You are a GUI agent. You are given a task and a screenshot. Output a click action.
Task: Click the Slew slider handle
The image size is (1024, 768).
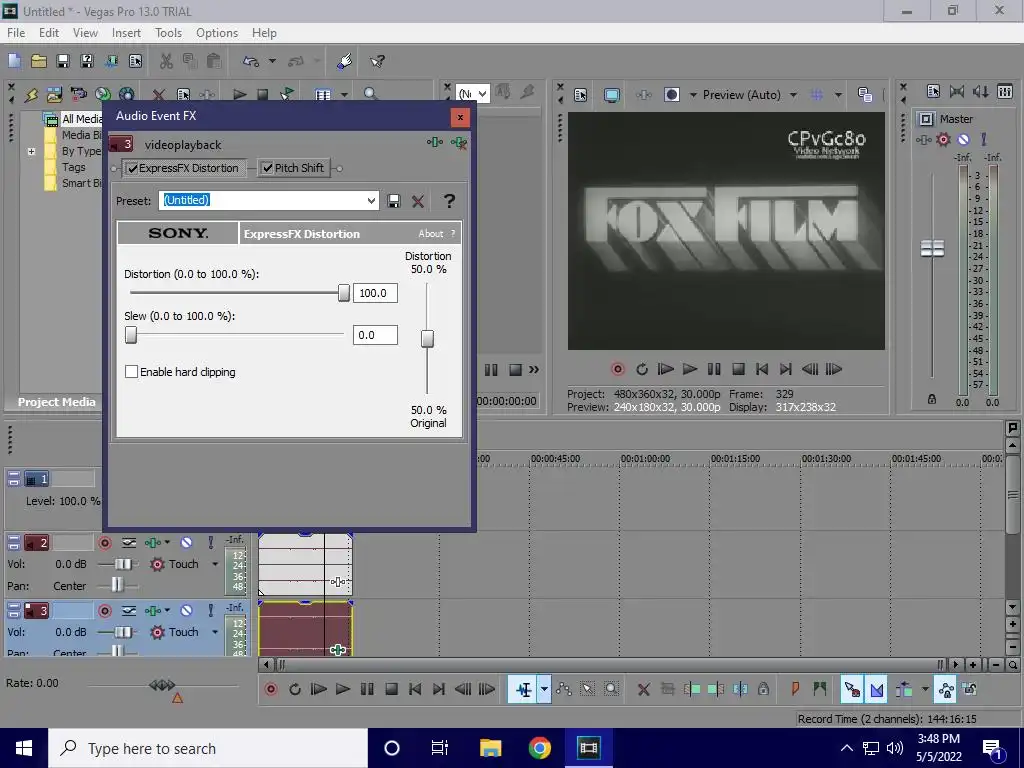click(131, 335)
